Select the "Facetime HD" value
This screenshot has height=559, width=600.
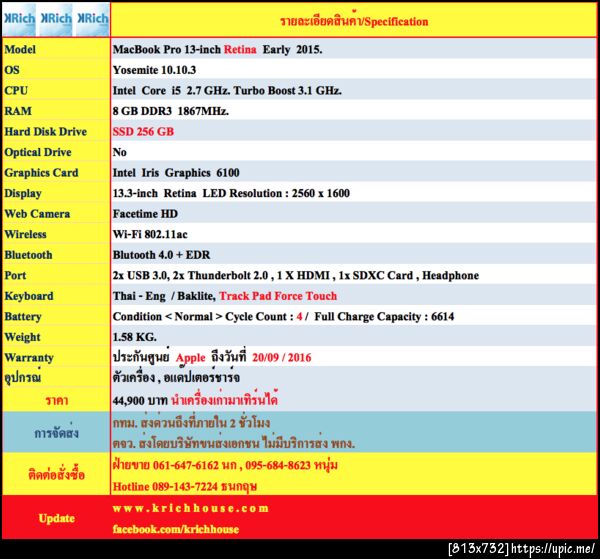[145, 214]
